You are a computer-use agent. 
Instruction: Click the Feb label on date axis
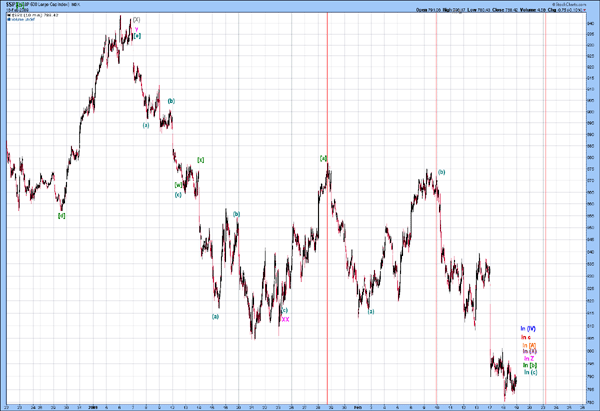pyautogui.click(x=357, y=407)
